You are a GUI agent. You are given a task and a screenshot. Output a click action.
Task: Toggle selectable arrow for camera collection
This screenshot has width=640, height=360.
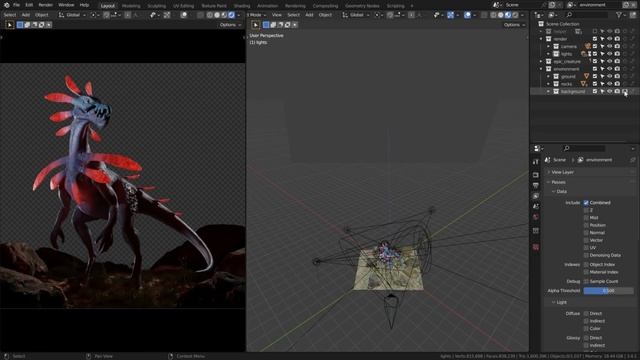tap(602, 46)
